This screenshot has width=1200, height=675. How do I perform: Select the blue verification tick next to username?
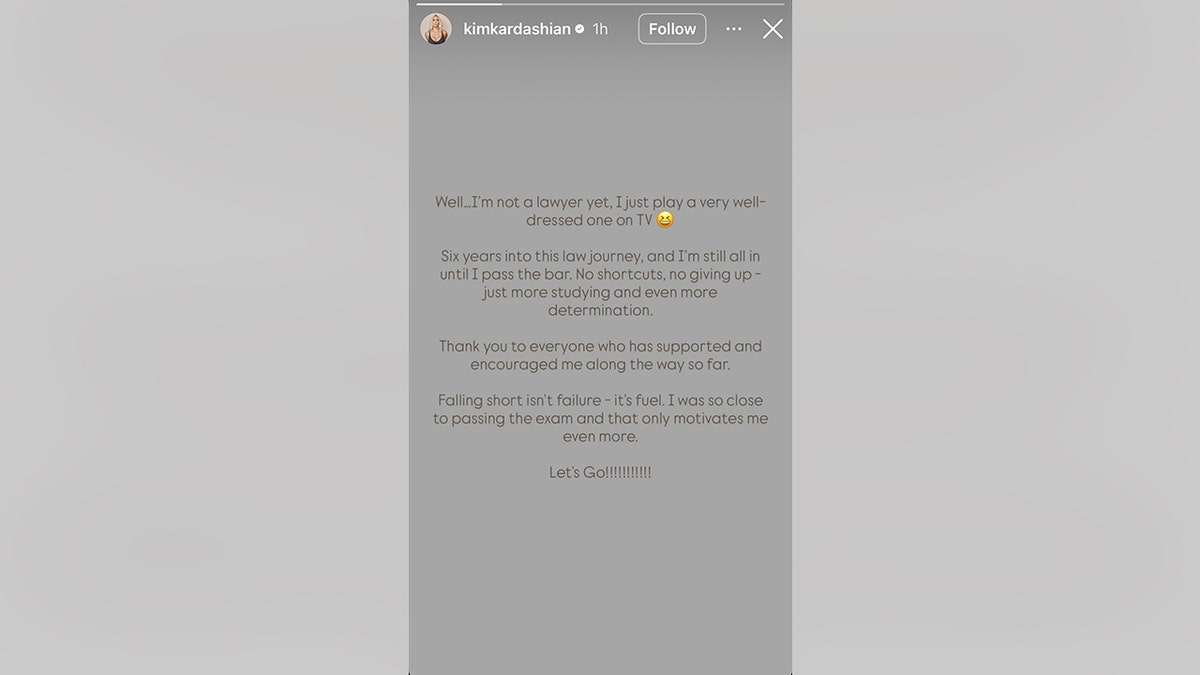pos(578,29)
